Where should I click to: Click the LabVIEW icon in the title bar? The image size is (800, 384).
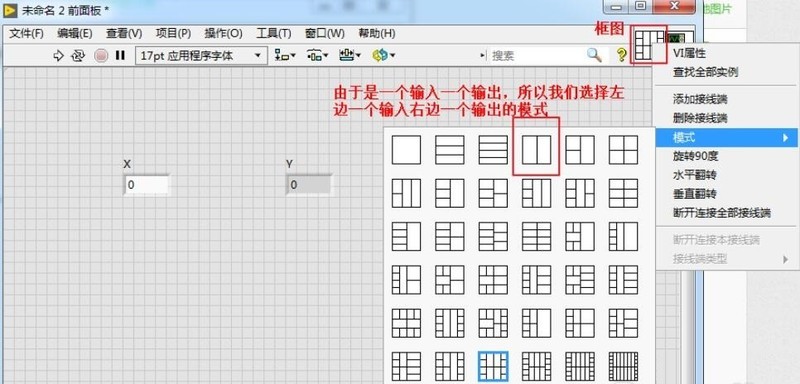pyautogui.click(x=10, y=10)
